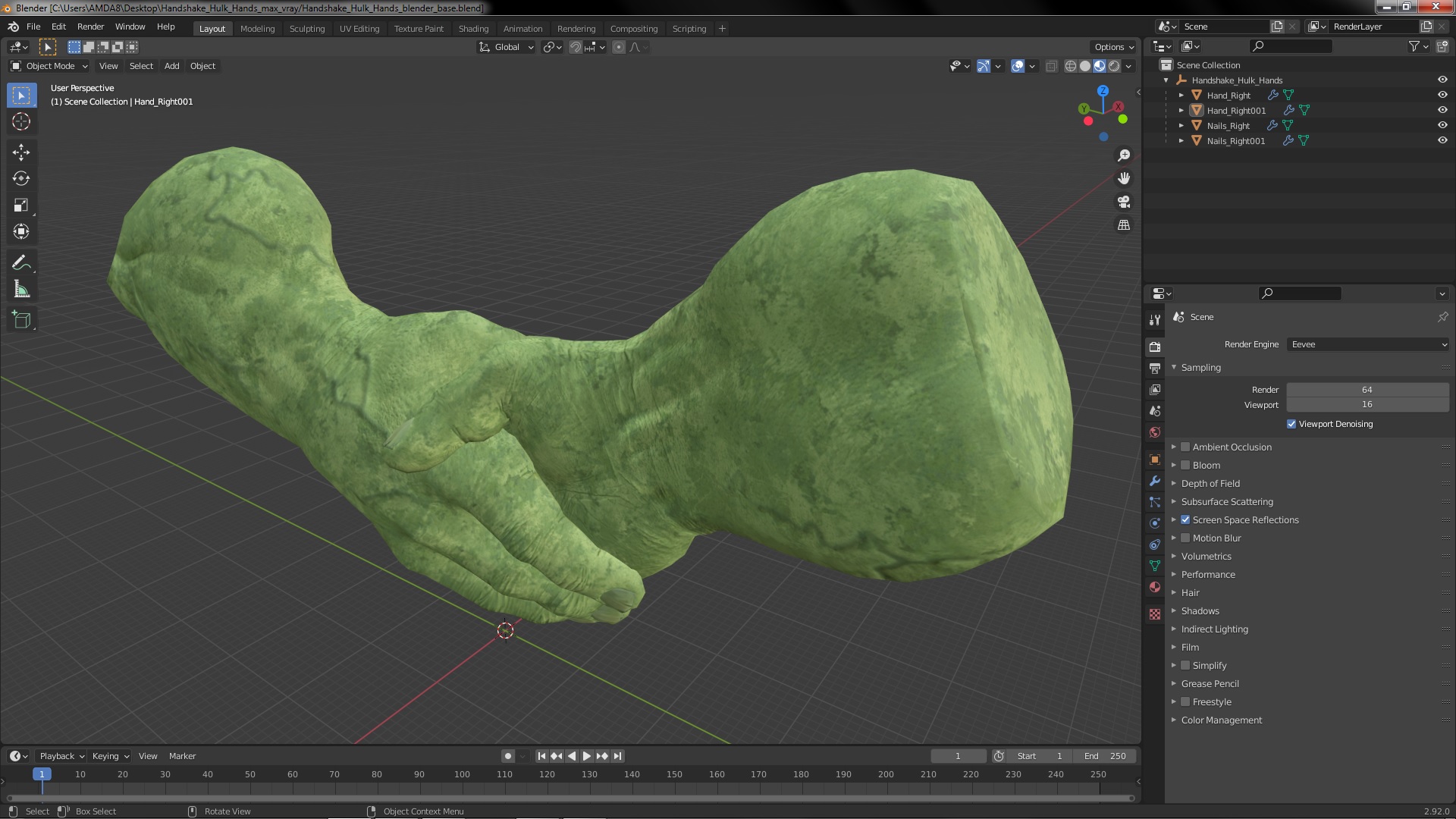The height and width of the screenshot is (819, 1456).
Task: Select the Measure tool
Action: coord(21,289)
